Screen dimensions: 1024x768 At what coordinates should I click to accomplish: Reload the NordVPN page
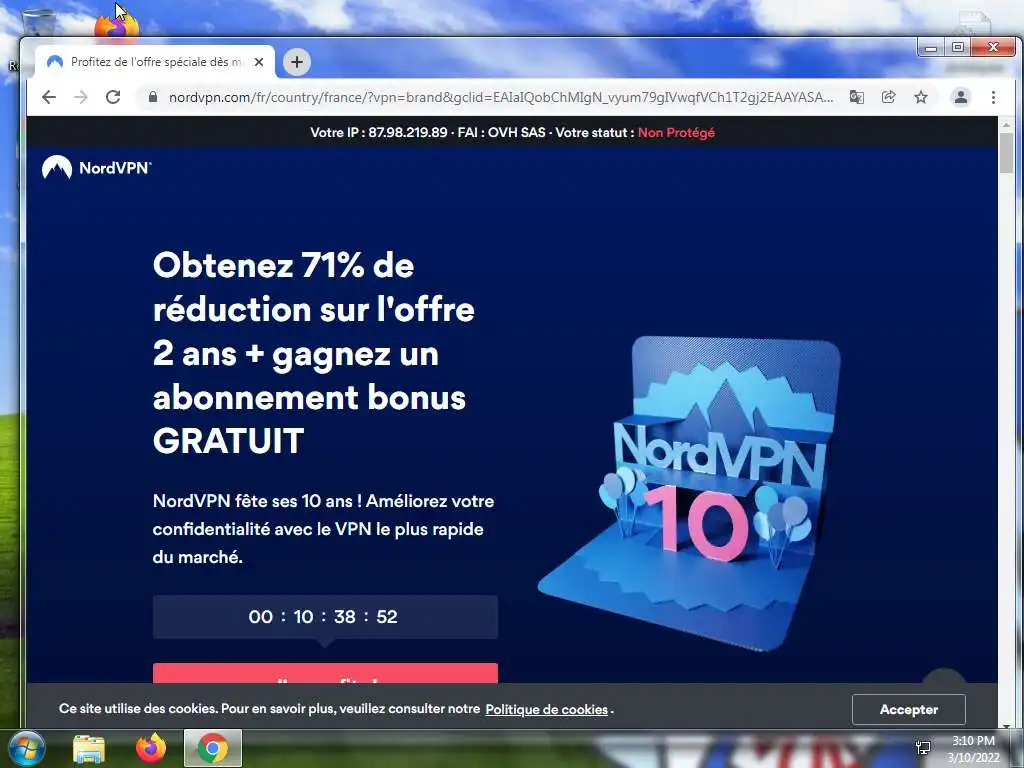click(x=113, y=97)
